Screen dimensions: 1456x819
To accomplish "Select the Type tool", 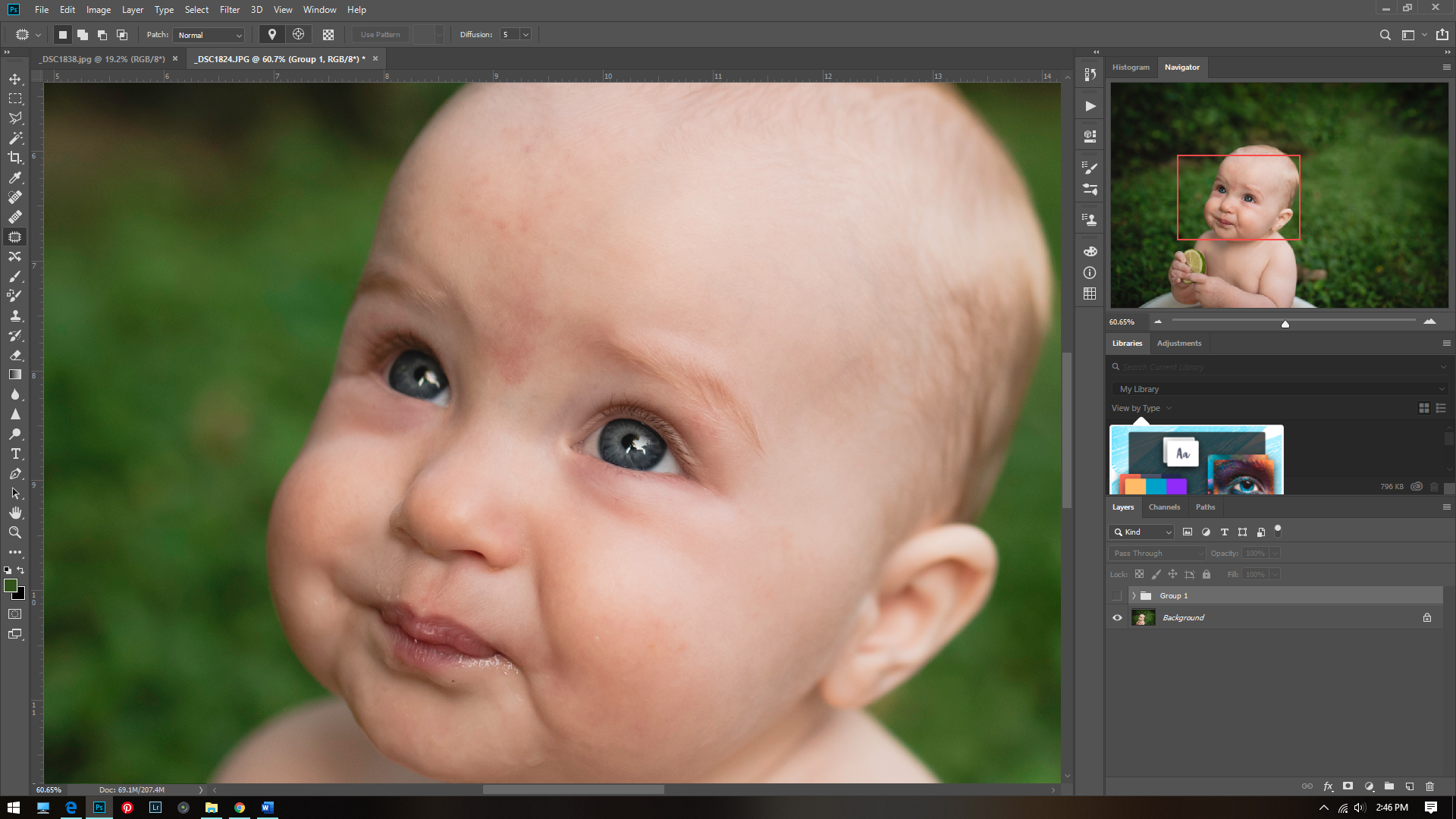I will [15, 453].
